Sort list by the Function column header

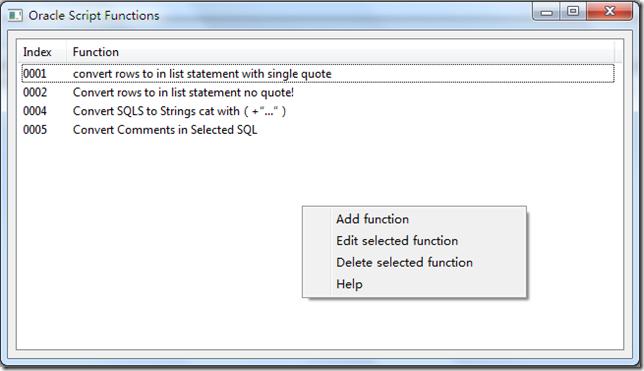[340, 52]
